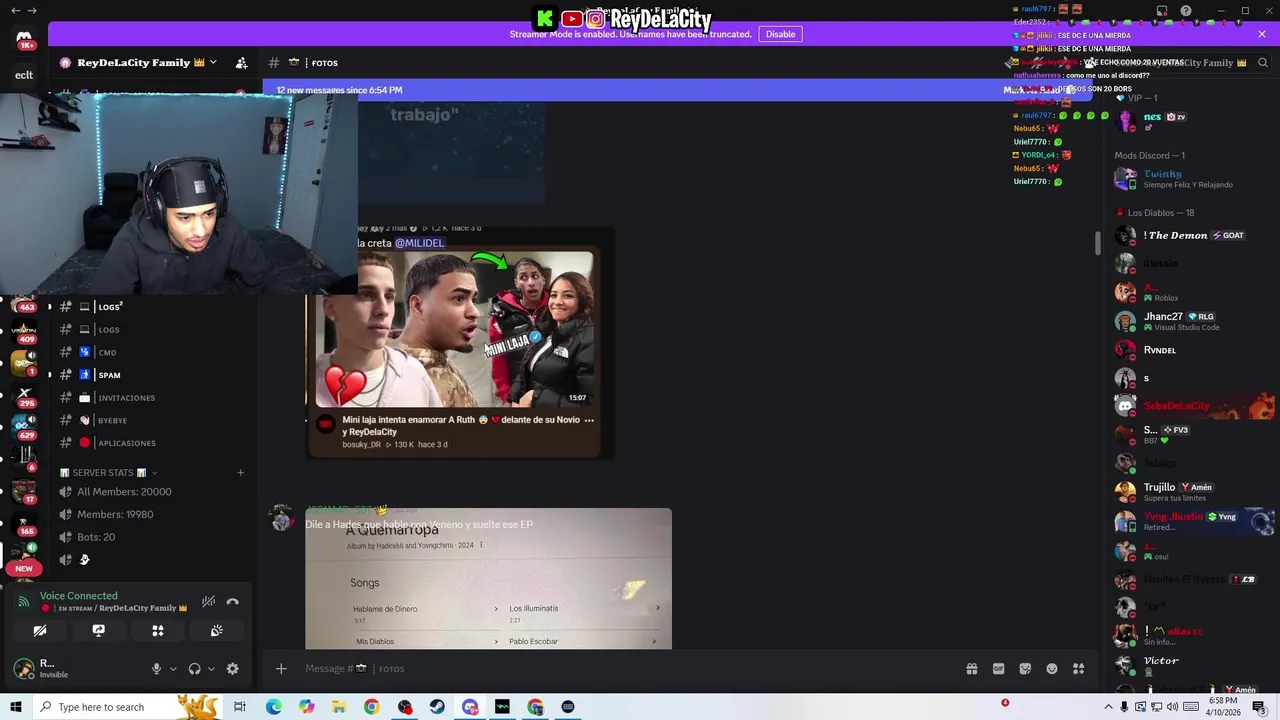The height and width of the screenshot is (720, 1280).
Task: Open the Windows notification center
Action: (1259, 707)
